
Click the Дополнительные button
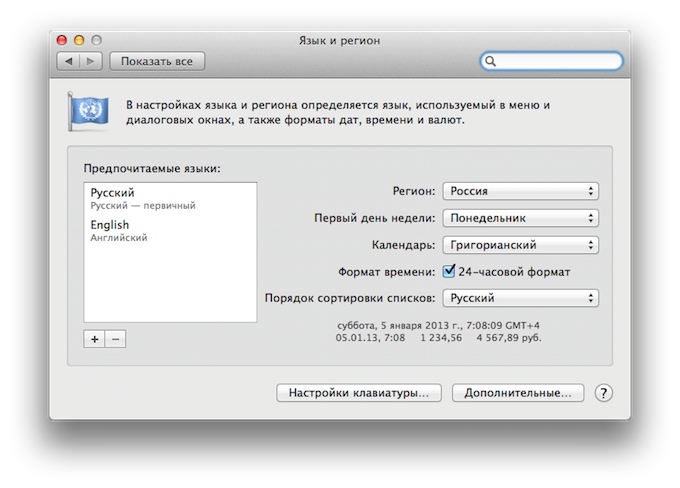click(x=517, y=393)
